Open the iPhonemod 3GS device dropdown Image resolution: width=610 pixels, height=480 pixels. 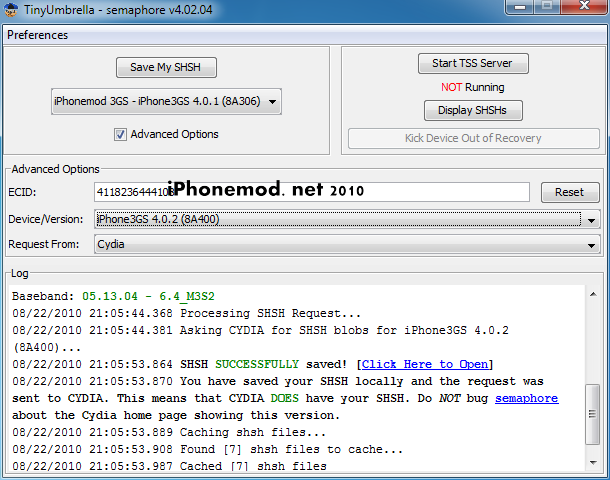click(166, 102)
